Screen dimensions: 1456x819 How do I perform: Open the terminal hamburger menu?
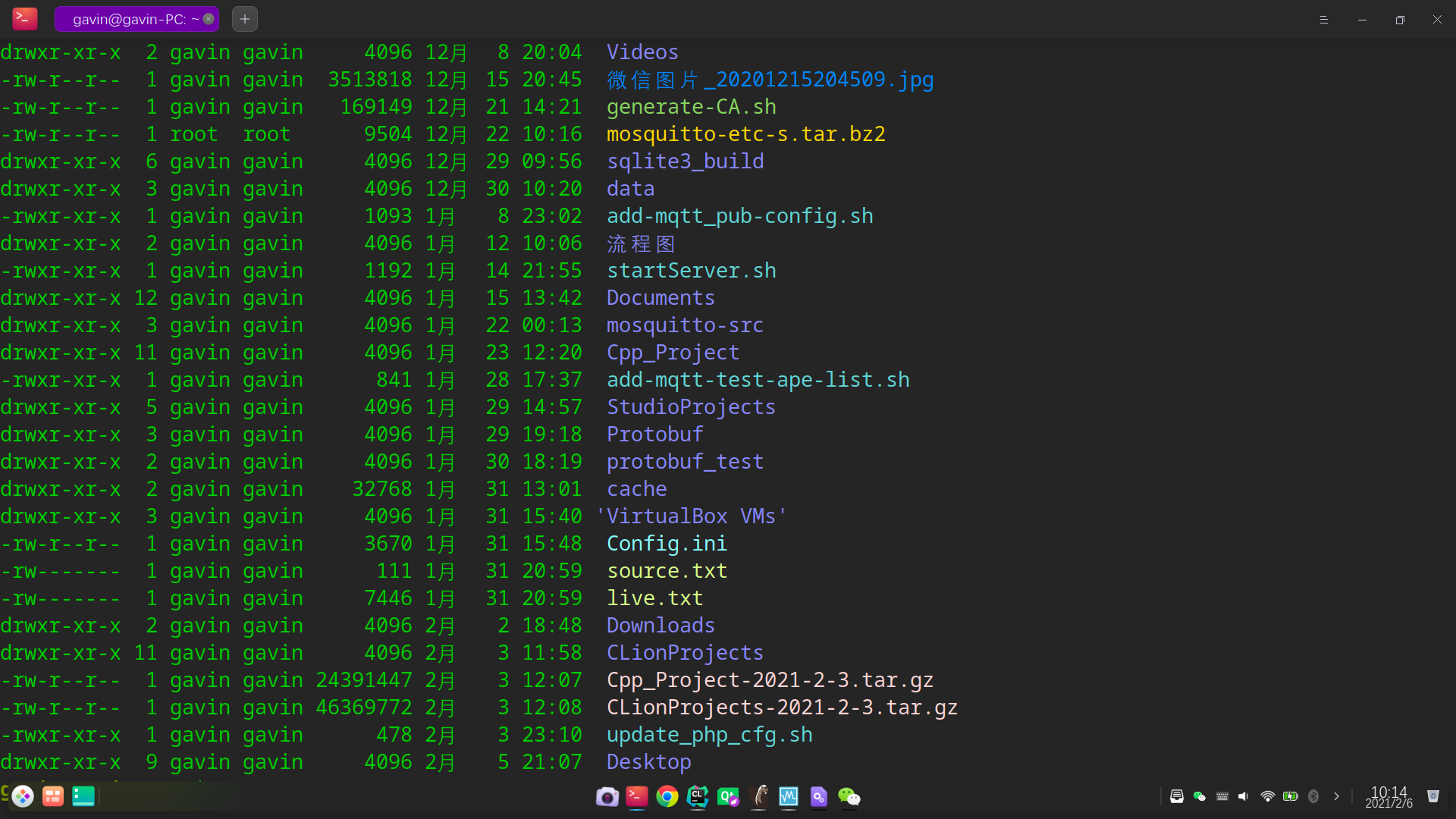pyautogui.click(x=1324, y=20)
